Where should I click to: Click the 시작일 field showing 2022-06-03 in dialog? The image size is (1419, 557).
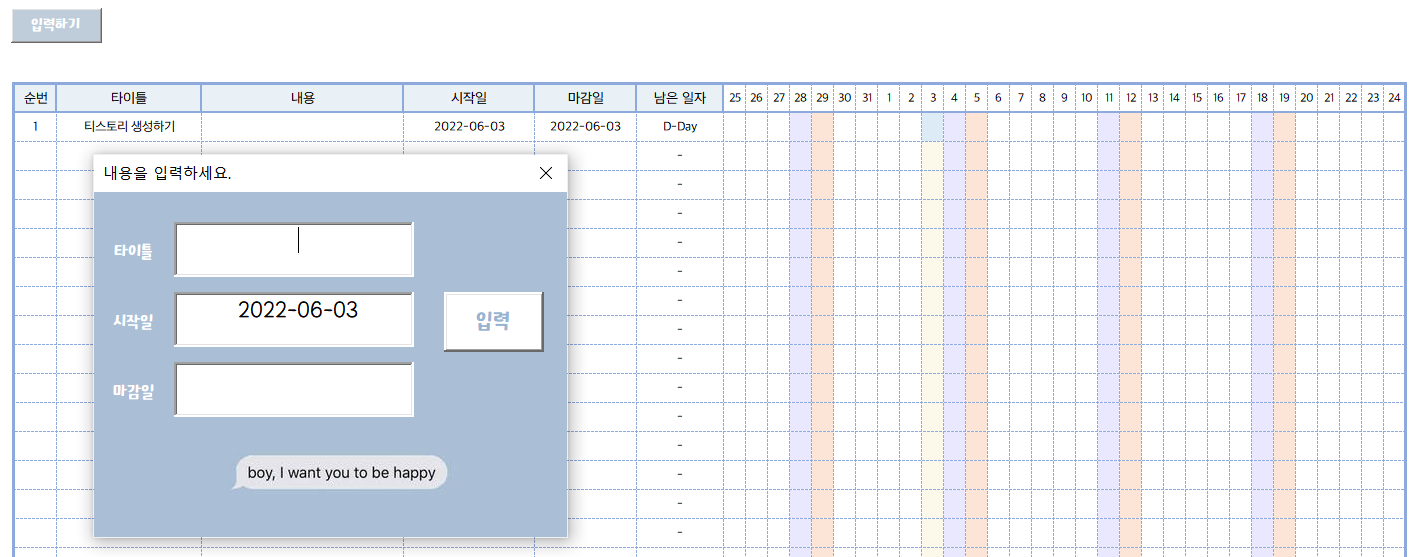point(294,319)
